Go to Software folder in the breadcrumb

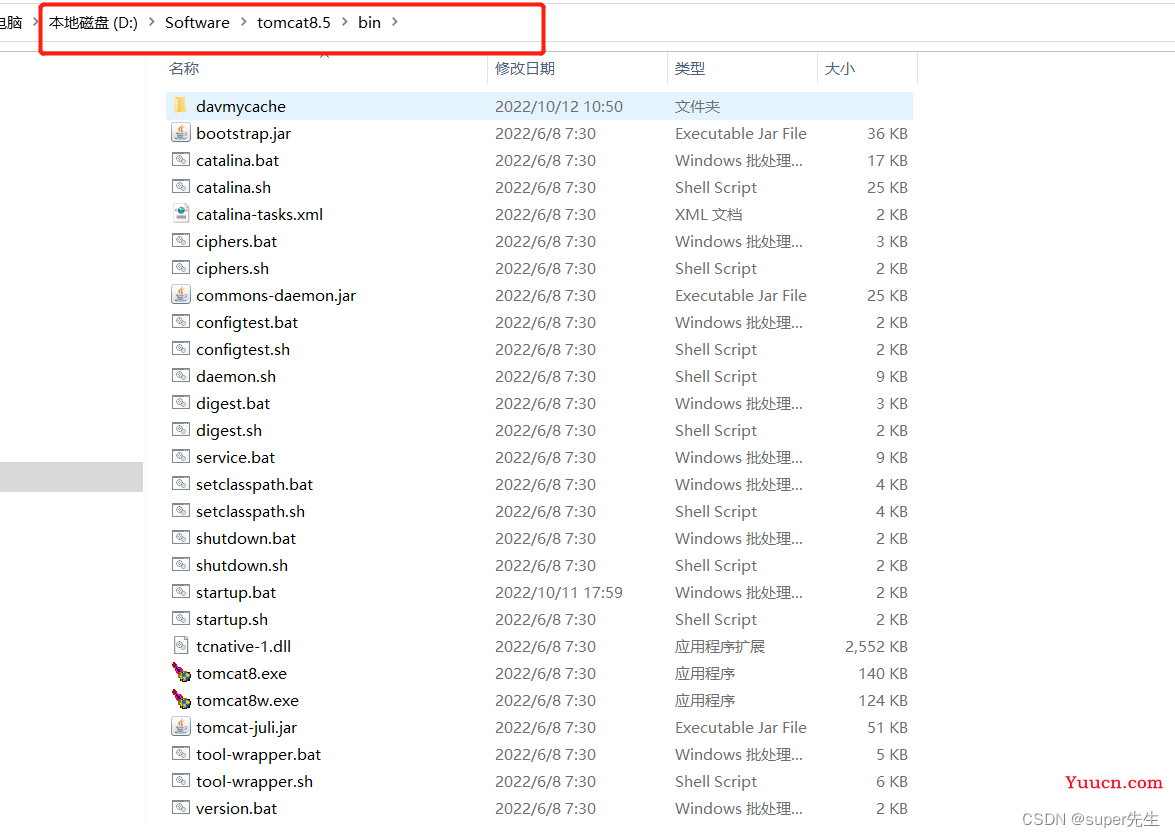[x=197, y=22]
